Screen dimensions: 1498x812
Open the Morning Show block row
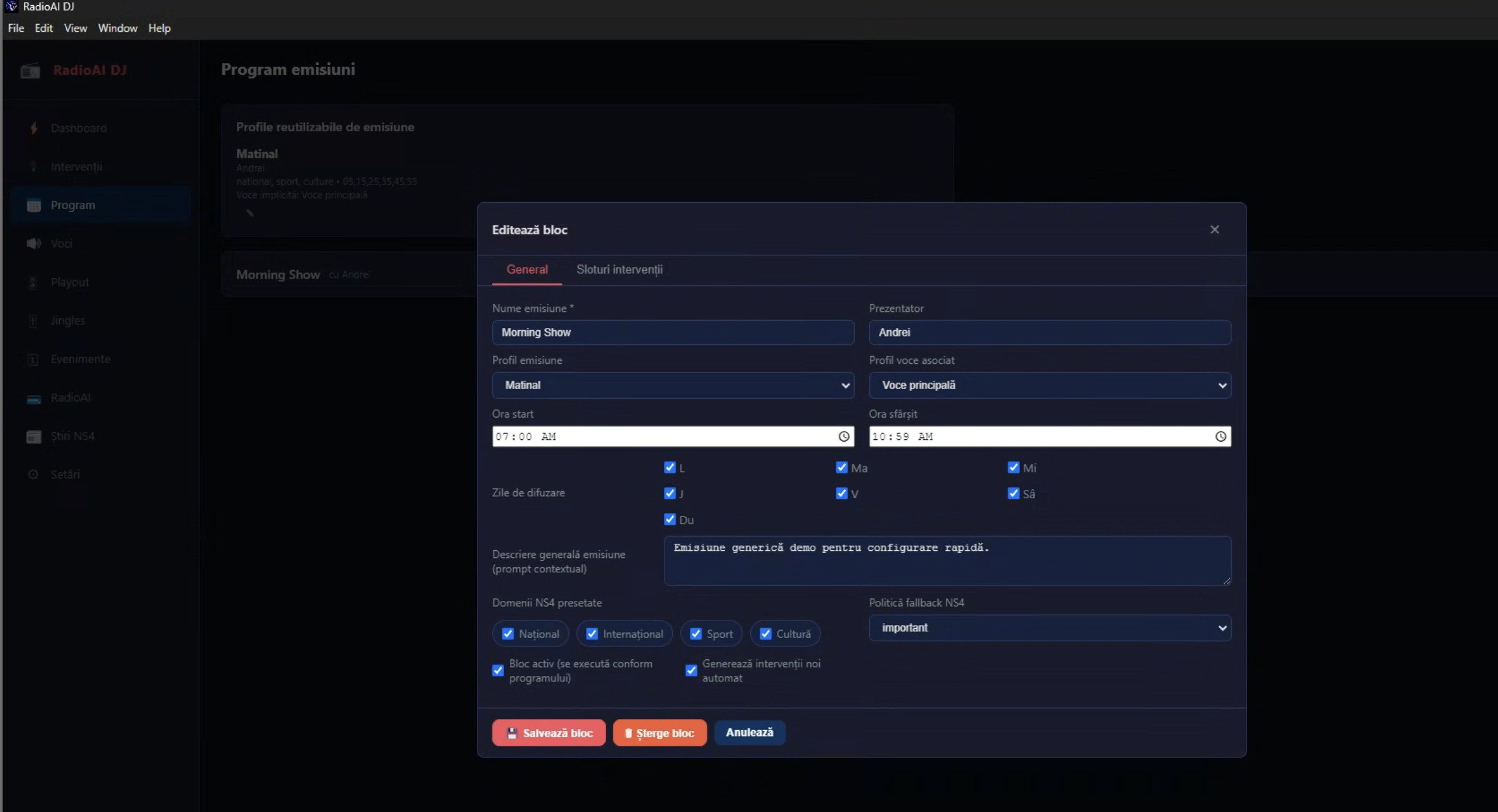tap(349, 274)
